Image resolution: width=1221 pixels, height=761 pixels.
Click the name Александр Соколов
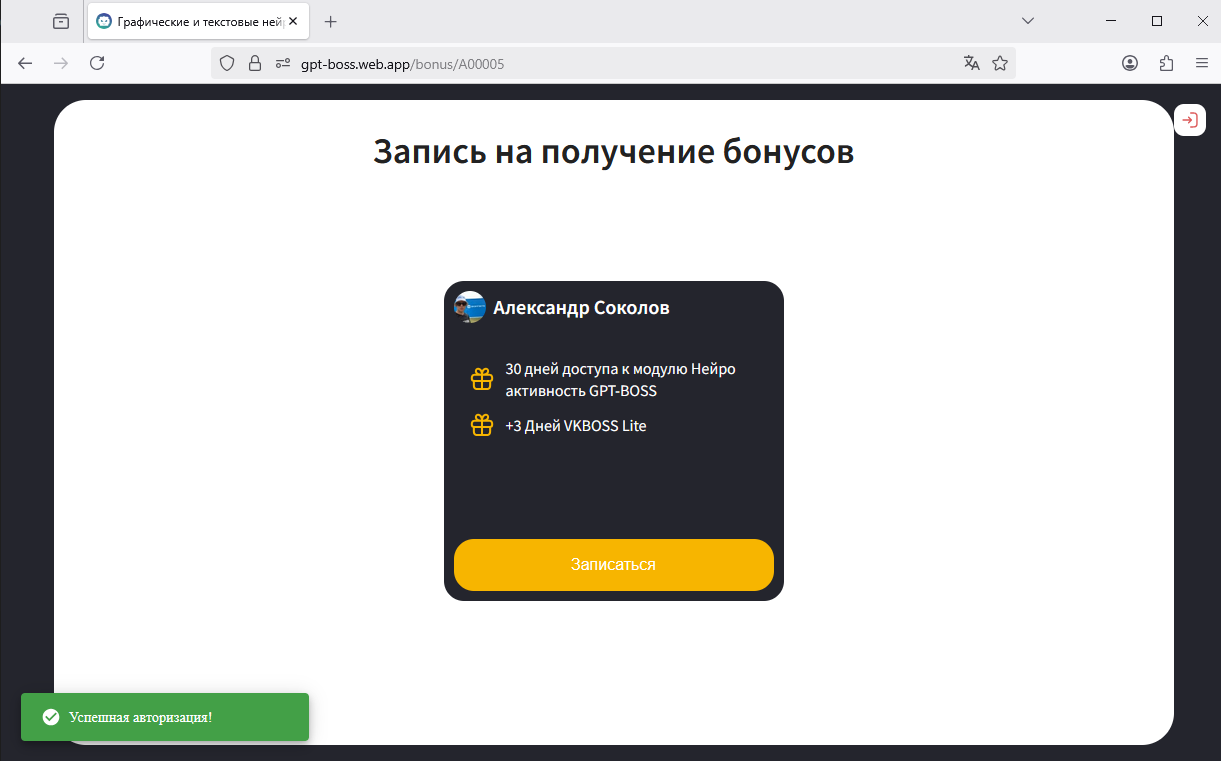pos(581,308)
